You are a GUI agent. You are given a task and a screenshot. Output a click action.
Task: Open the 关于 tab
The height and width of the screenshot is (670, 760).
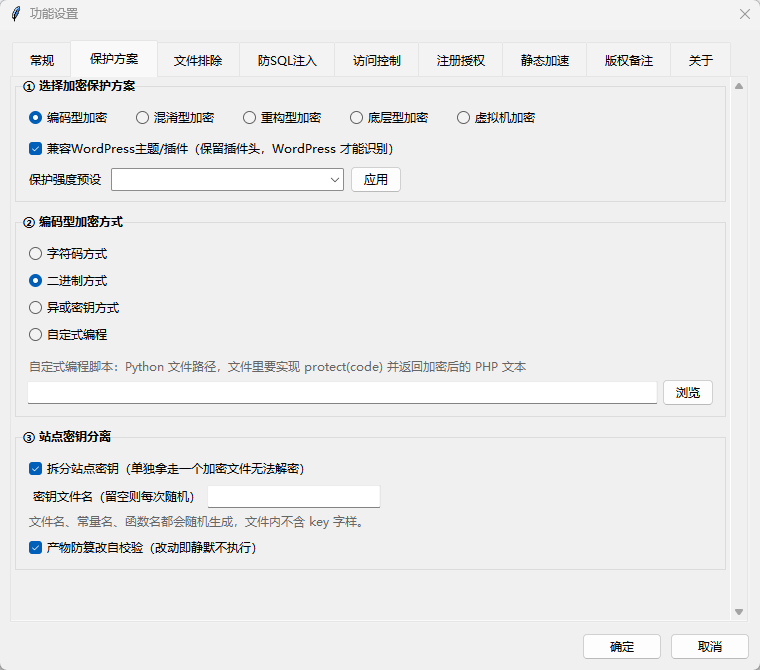(700, 61)
